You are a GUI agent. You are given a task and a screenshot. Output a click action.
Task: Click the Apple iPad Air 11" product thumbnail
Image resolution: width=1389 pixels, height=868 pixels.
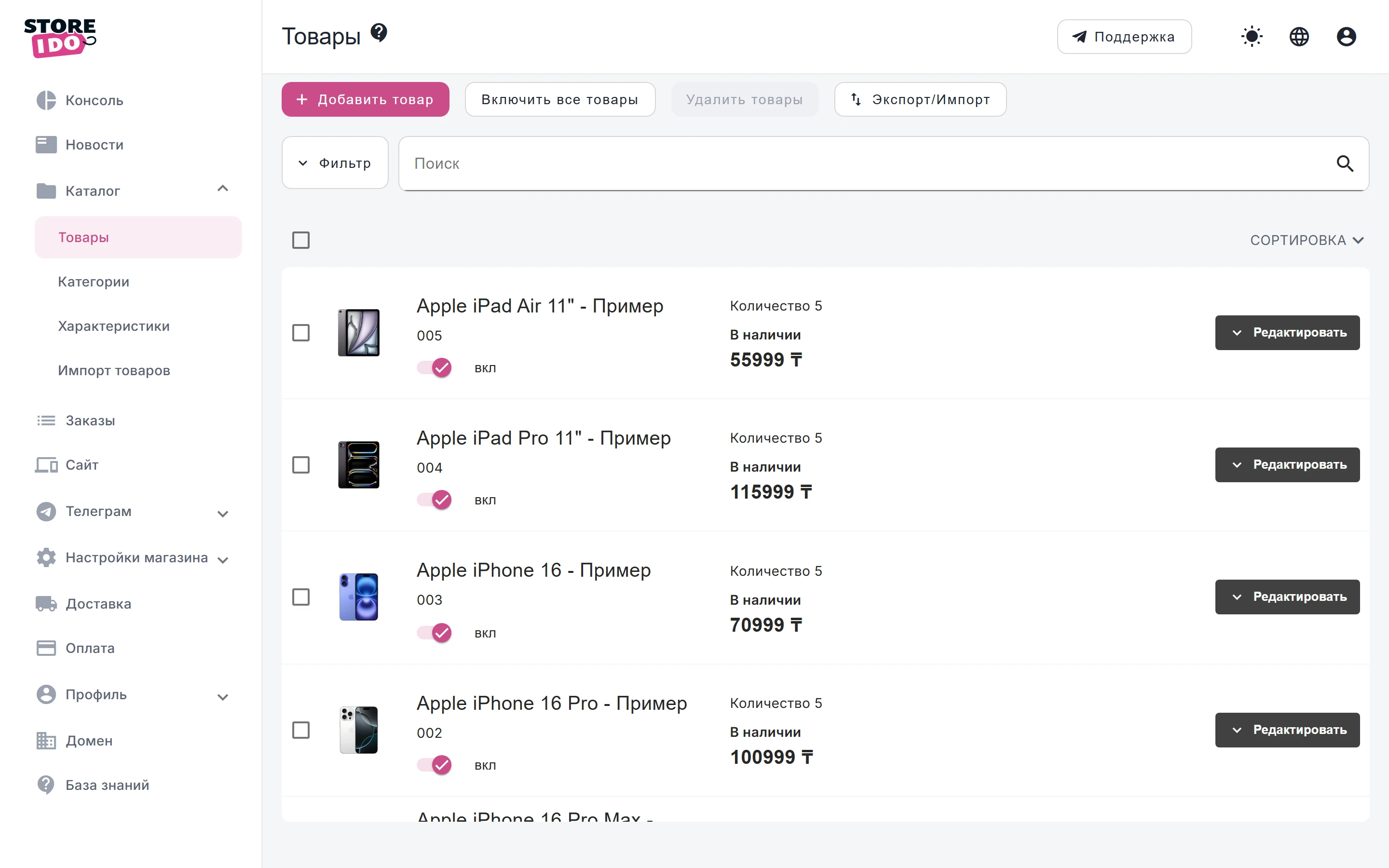pyautogui.click(x=359, y=333)
